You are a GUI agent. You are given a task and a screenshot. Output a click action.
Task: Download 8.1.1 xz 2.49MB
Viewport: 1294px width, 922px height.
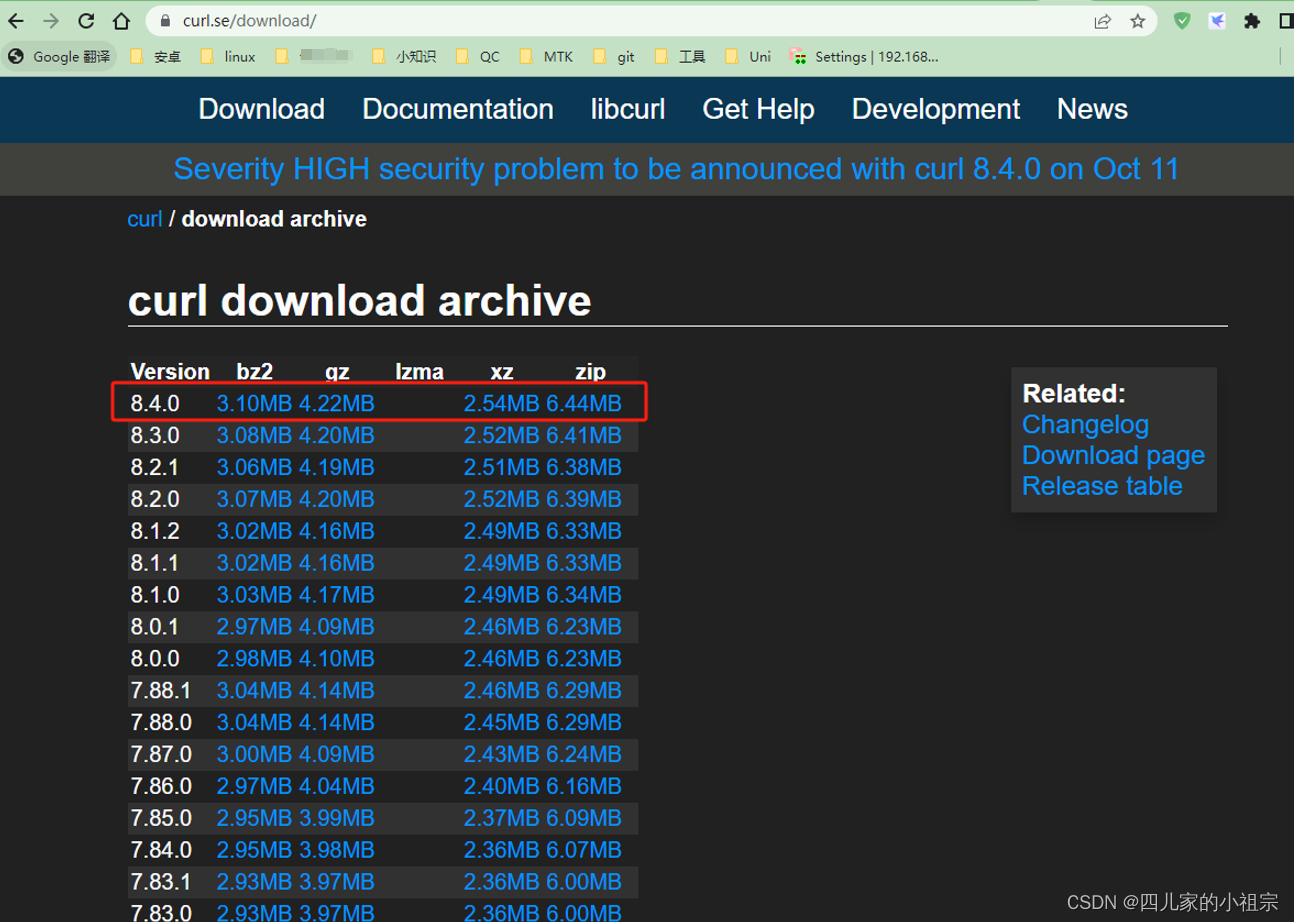pyautogui.click(x=501, y=563)
